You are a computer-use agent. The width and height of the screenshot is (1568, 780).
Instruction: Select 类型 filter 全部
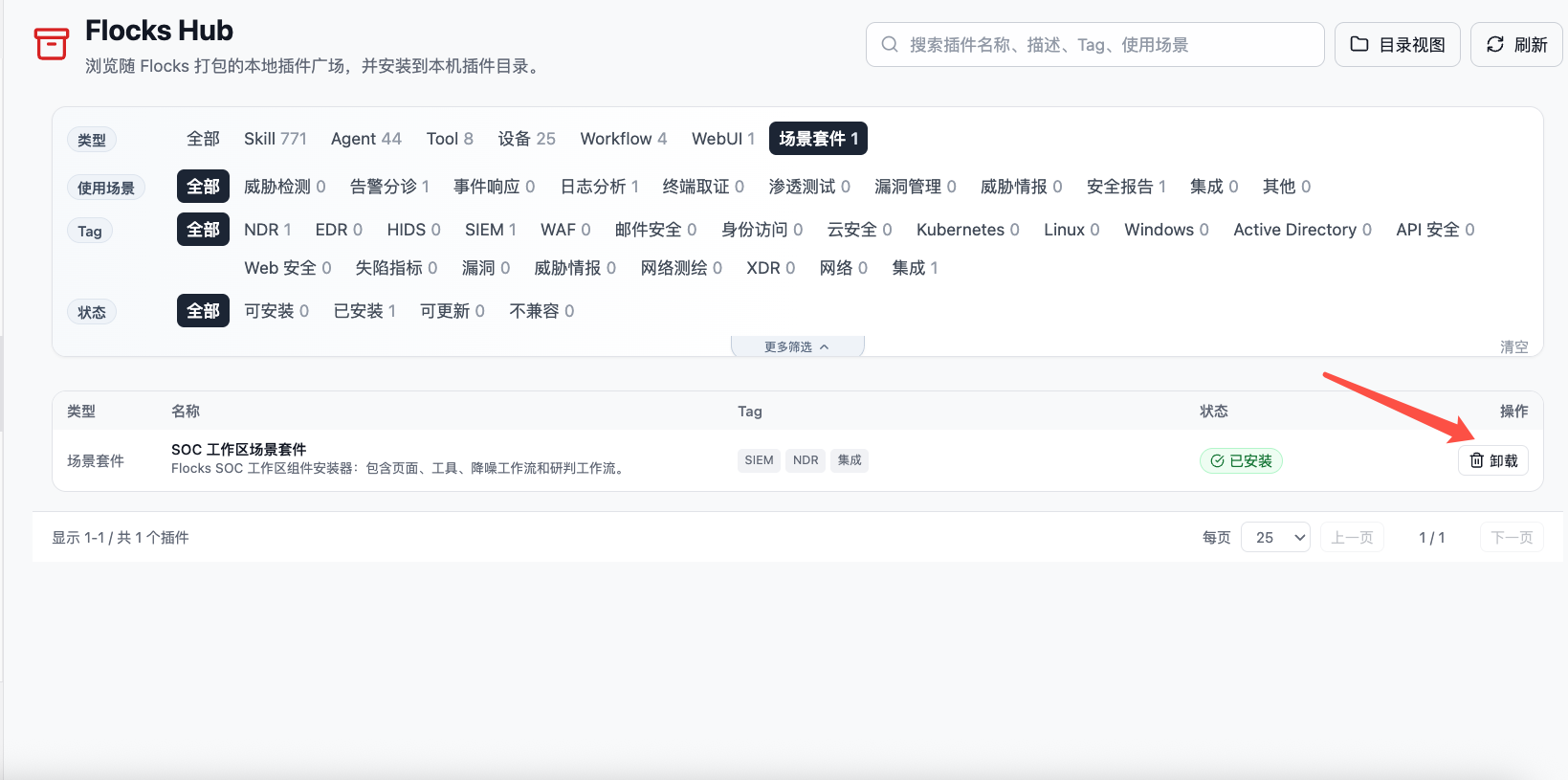203,139
